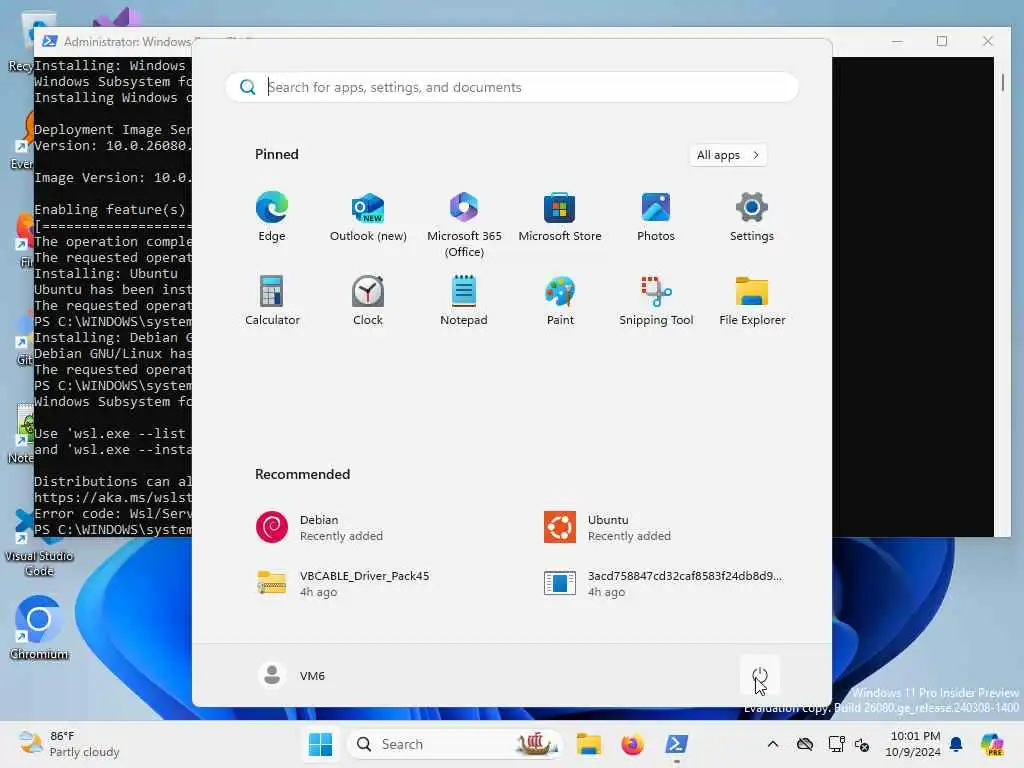1024x768 pixels.
Task: Switch to PowerShell on the taskbar
Action: click(x=676, y=744)
